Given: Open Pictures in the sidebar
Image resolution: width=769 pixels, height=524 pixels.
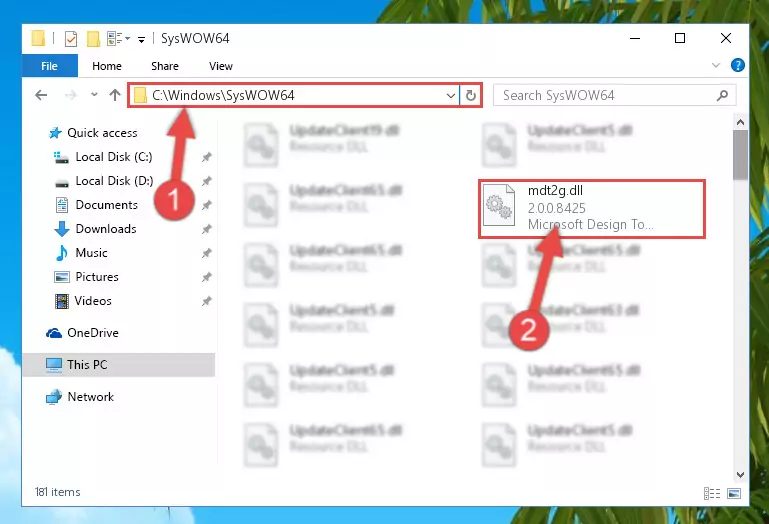Looking at the screenshot, I should [97, 277].
